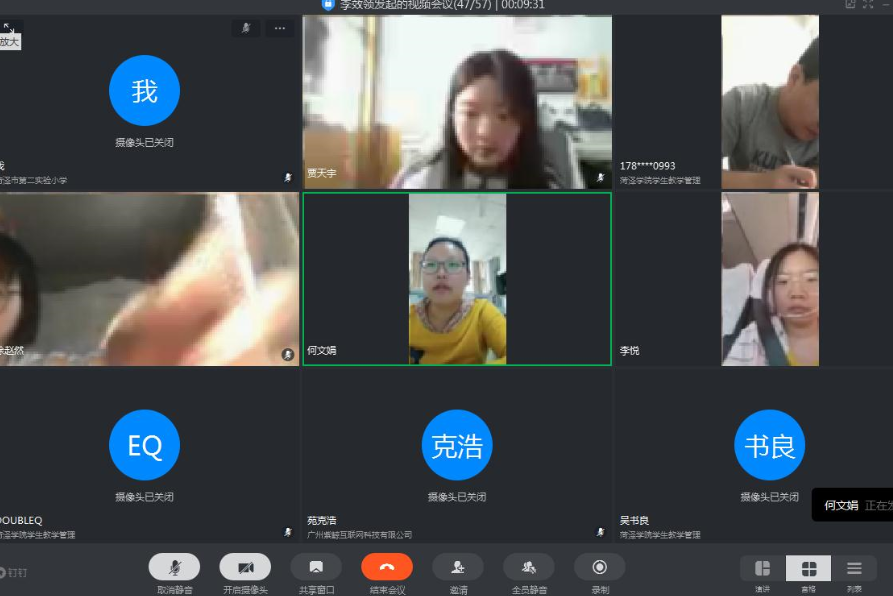Turn on camera with 开启摄像头 button
Screen dimensions: 893x596
245,567
